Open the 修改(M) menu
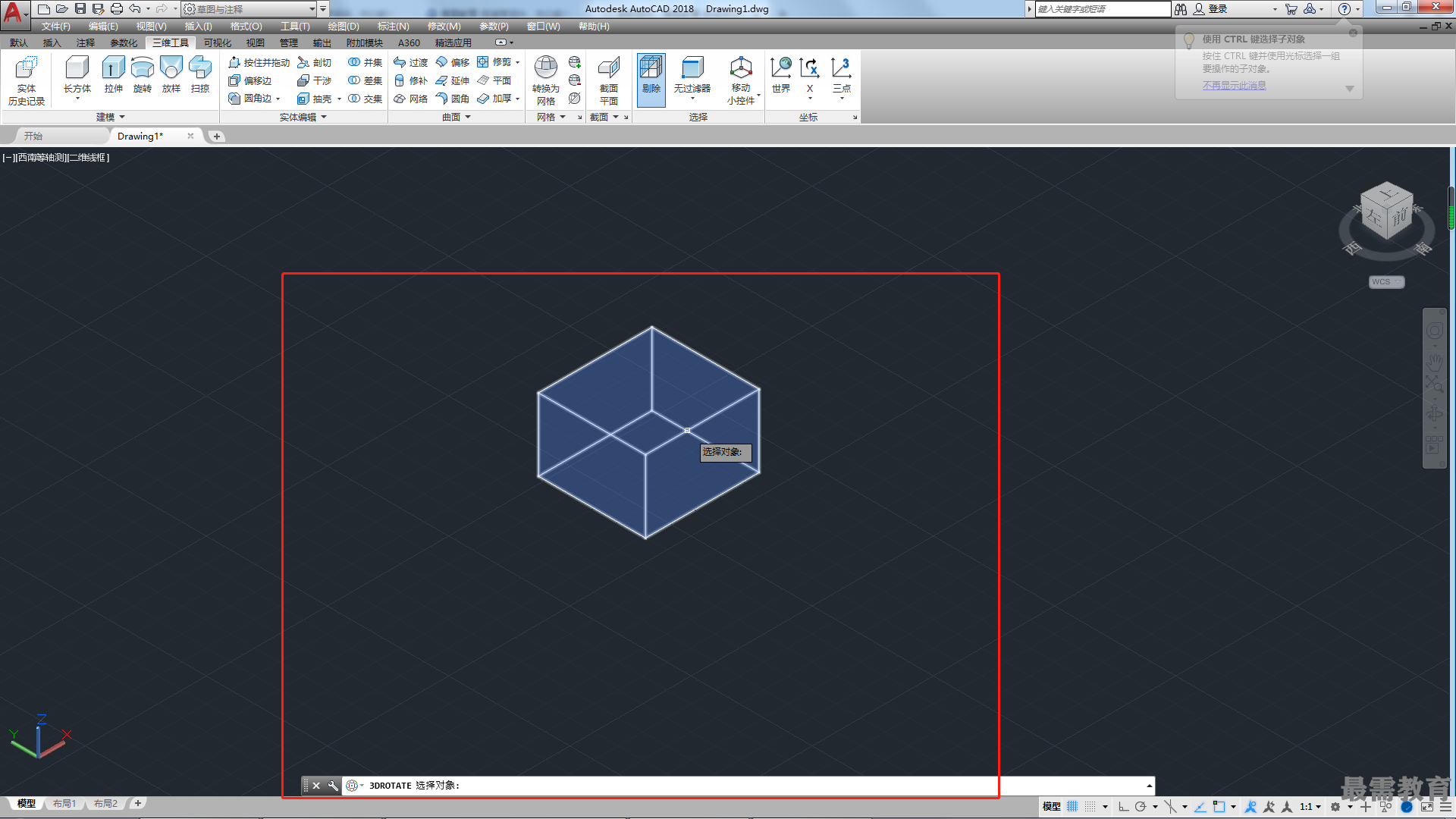The height and width of the screenshot is (819, 1456). coord(444,27)
